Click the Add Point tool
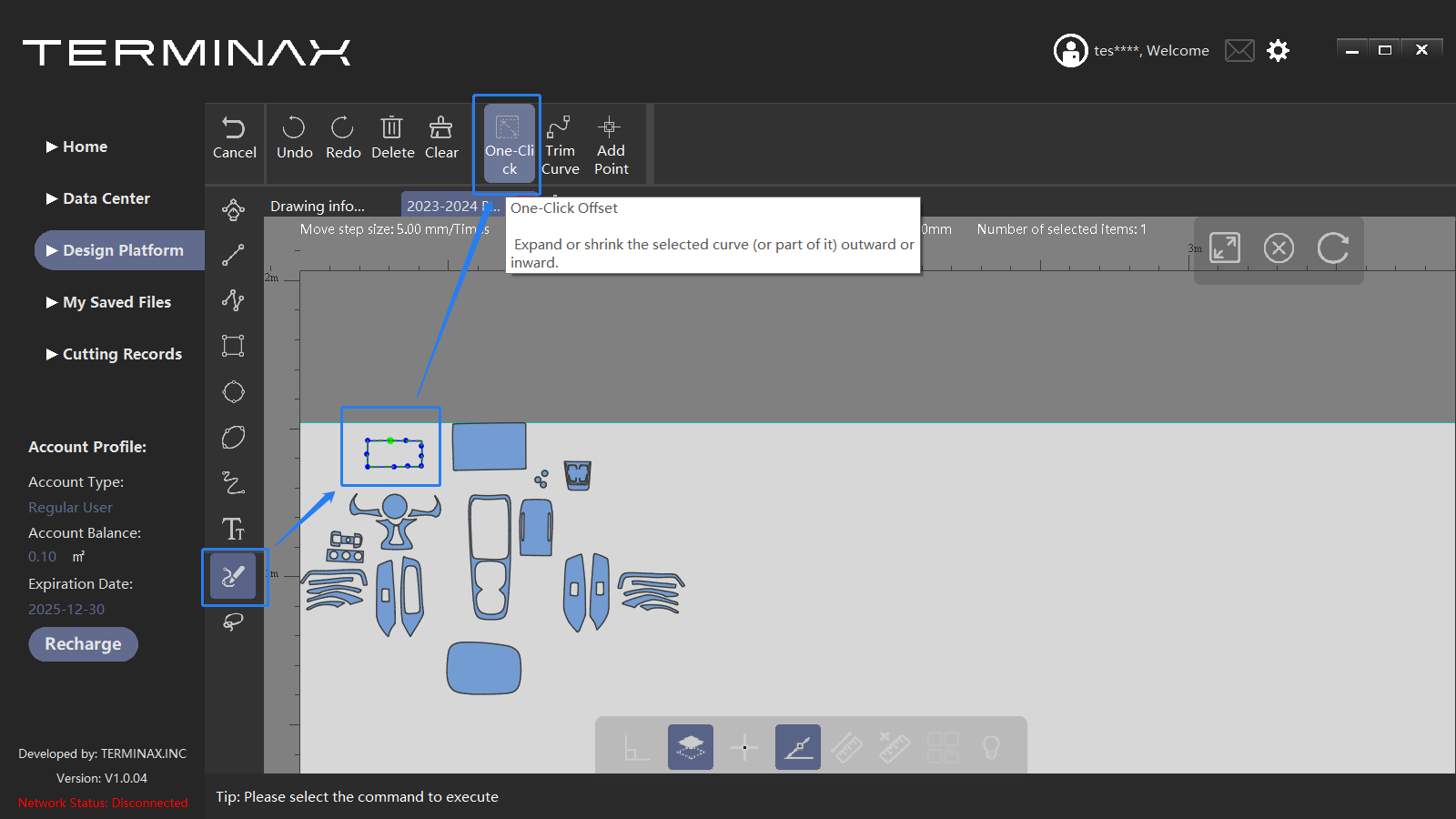The image size is (1456, 819). pyautogui.click(x=611, y=146)
